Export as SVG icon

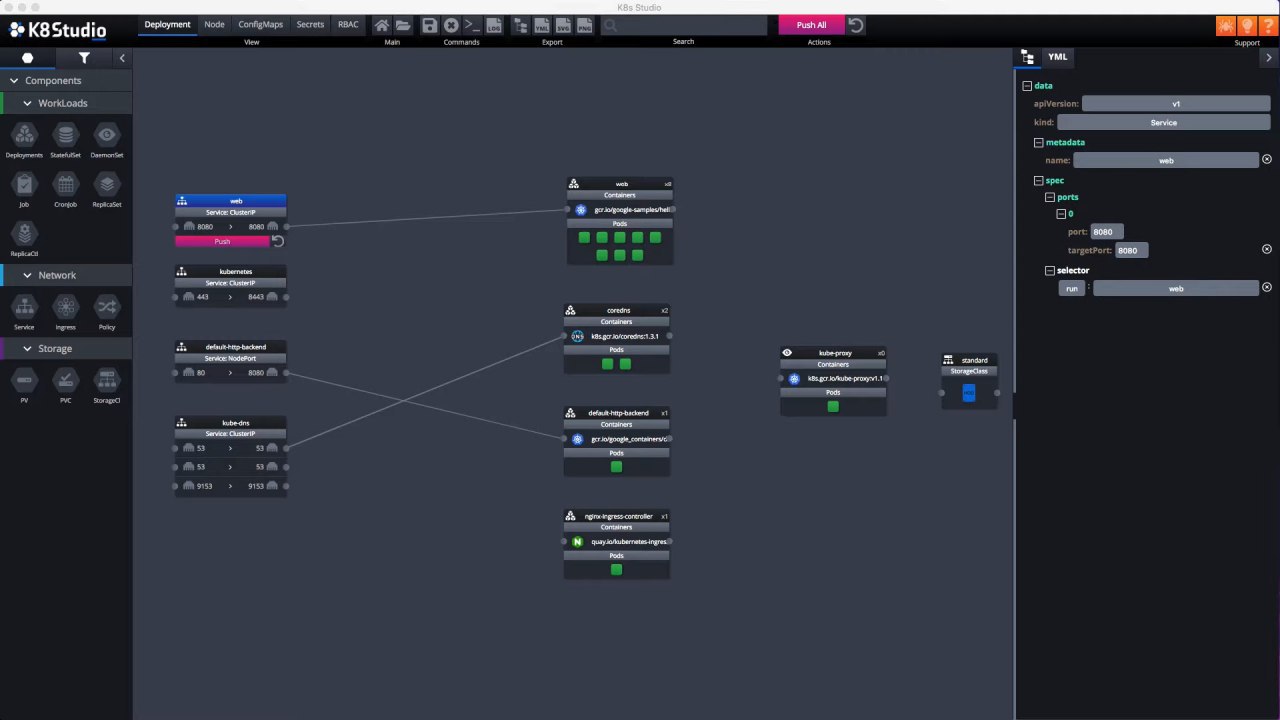pyautogui.click(x=563, y=25)
